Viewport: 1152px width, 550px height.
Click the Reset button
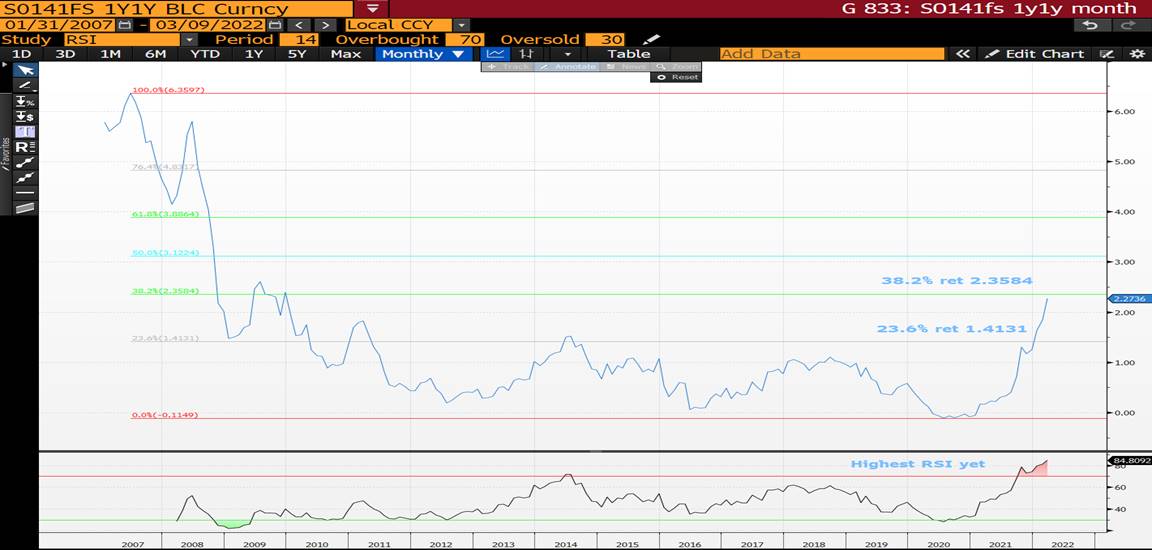click(x=676, y=77)
